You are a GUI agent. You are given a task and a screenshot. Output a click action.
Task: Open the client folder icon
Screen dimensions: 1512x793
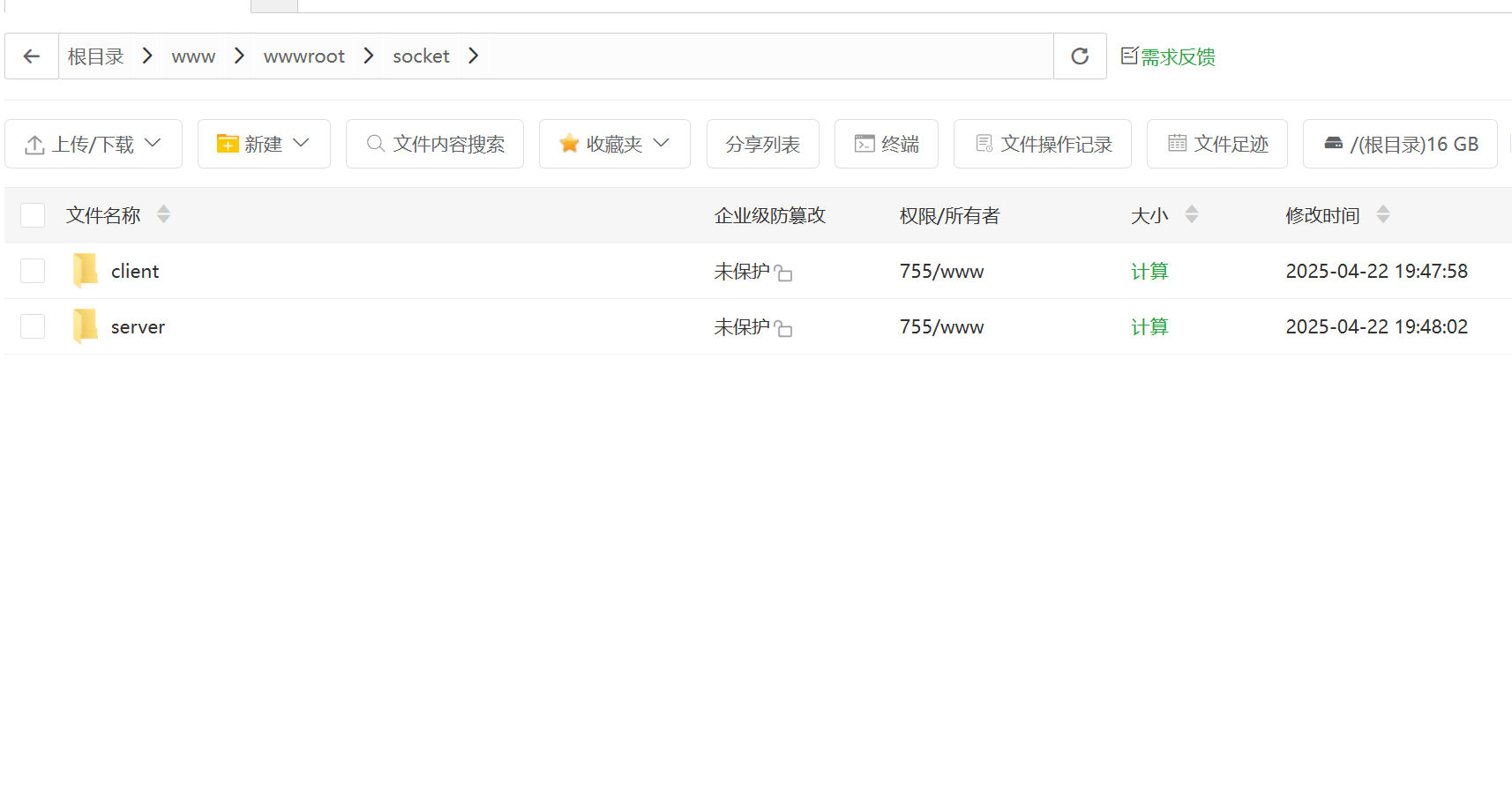point(86,271)
